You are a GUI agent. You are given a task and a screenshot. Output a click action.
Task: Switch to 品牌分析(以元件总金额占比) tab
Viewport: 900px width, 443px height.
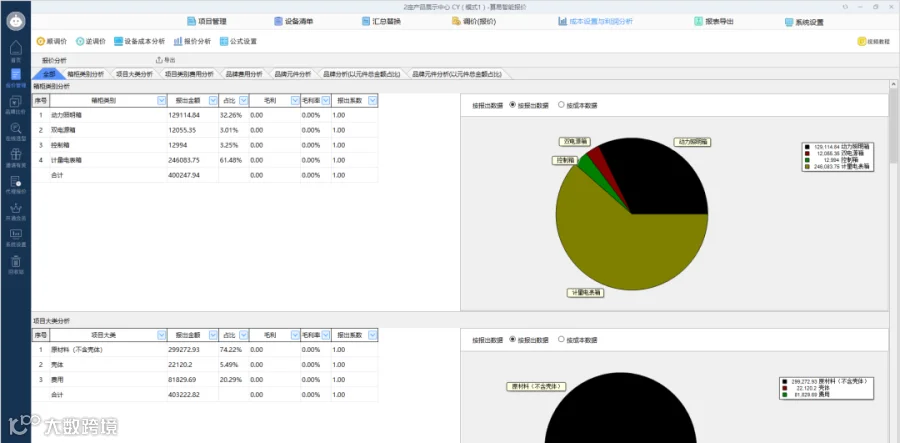pyautogui.click(x=362, y=74)
